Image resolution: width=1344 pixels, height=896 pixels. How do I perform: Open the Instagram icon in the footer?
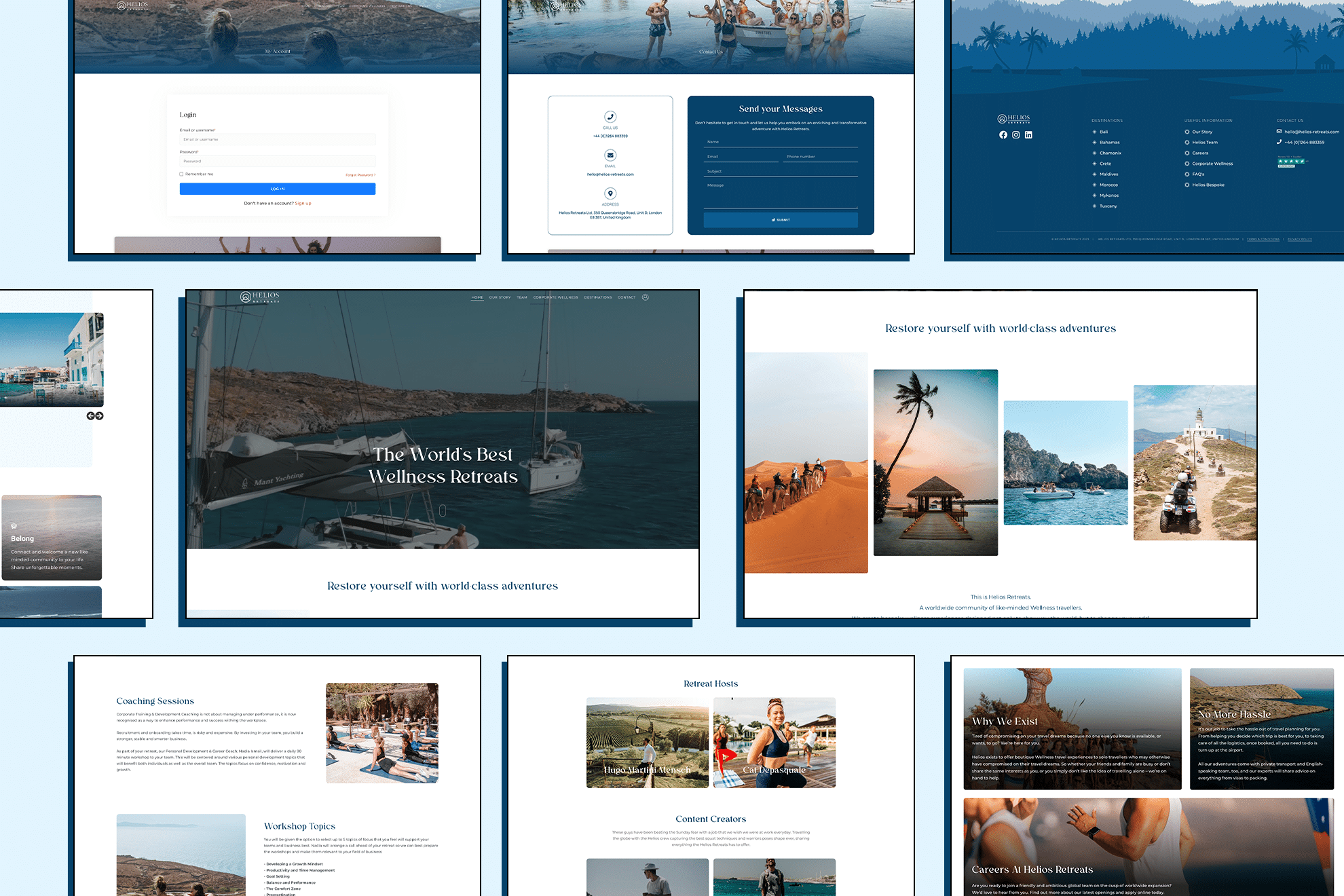click(x=1016, y=135)
